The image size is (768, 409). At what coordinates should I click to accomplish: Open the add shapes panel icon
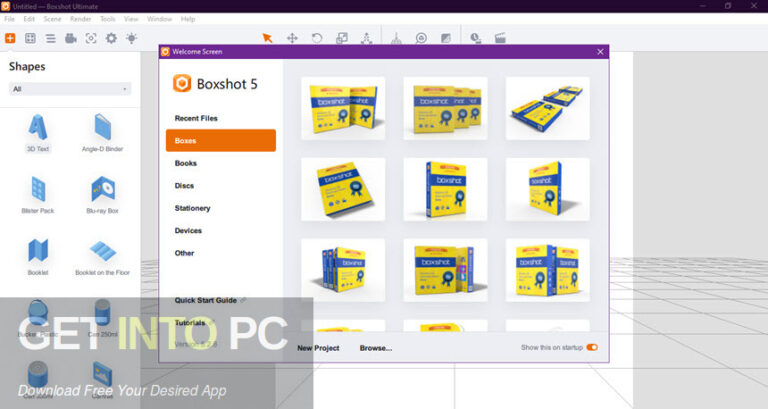click(10, 38)
